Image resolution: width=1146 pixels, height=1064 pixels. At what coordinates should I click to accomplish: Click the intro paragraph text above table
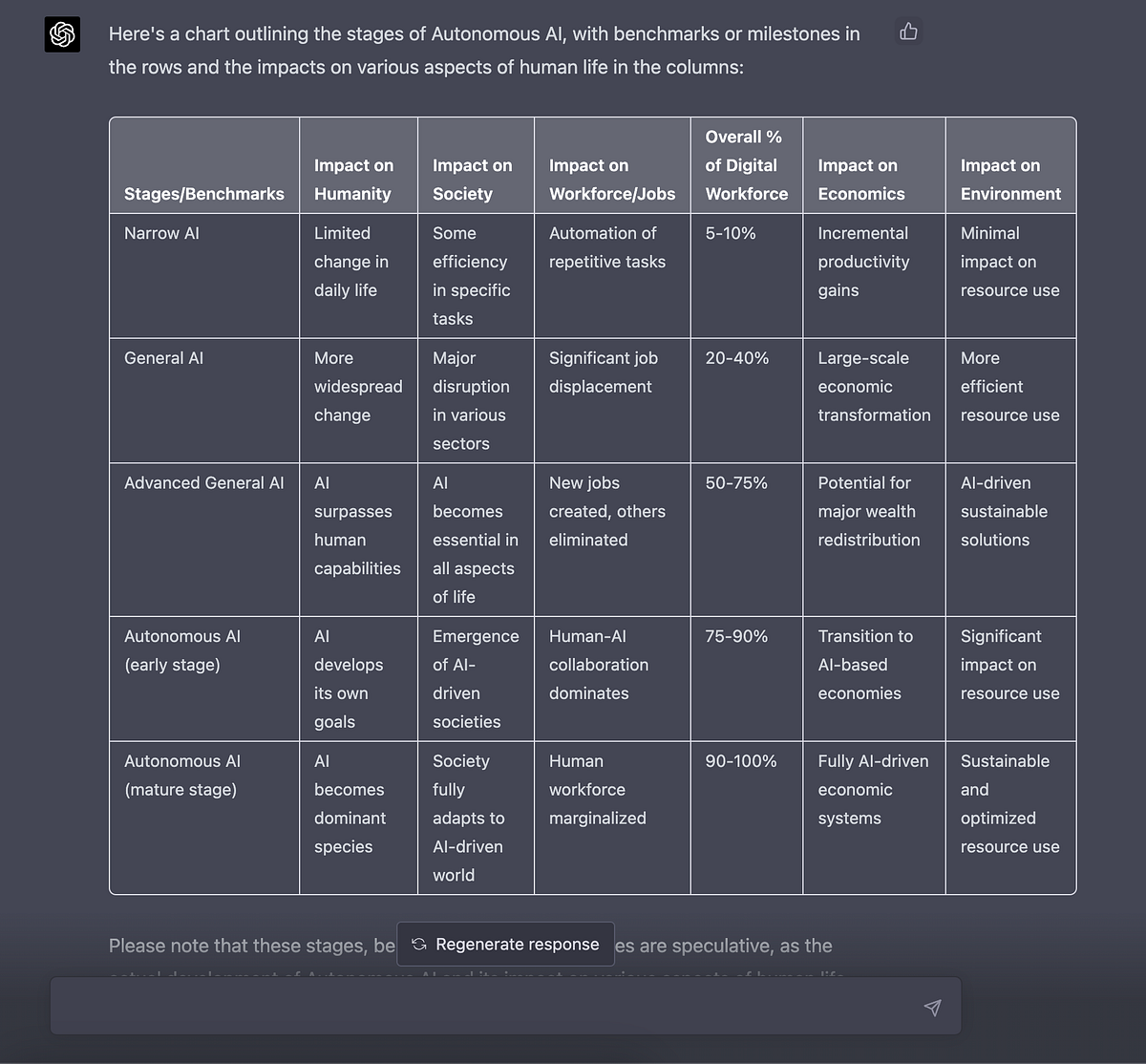point(484,51)
